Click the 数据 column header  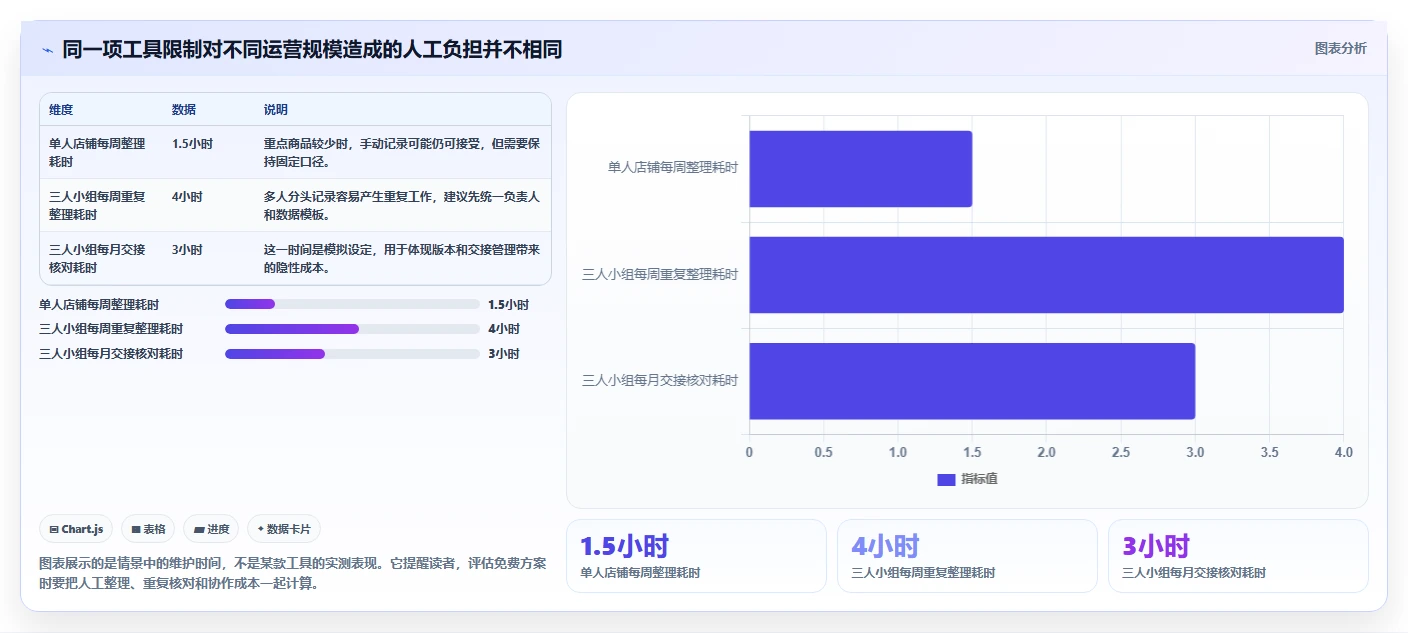pos(184,110)
